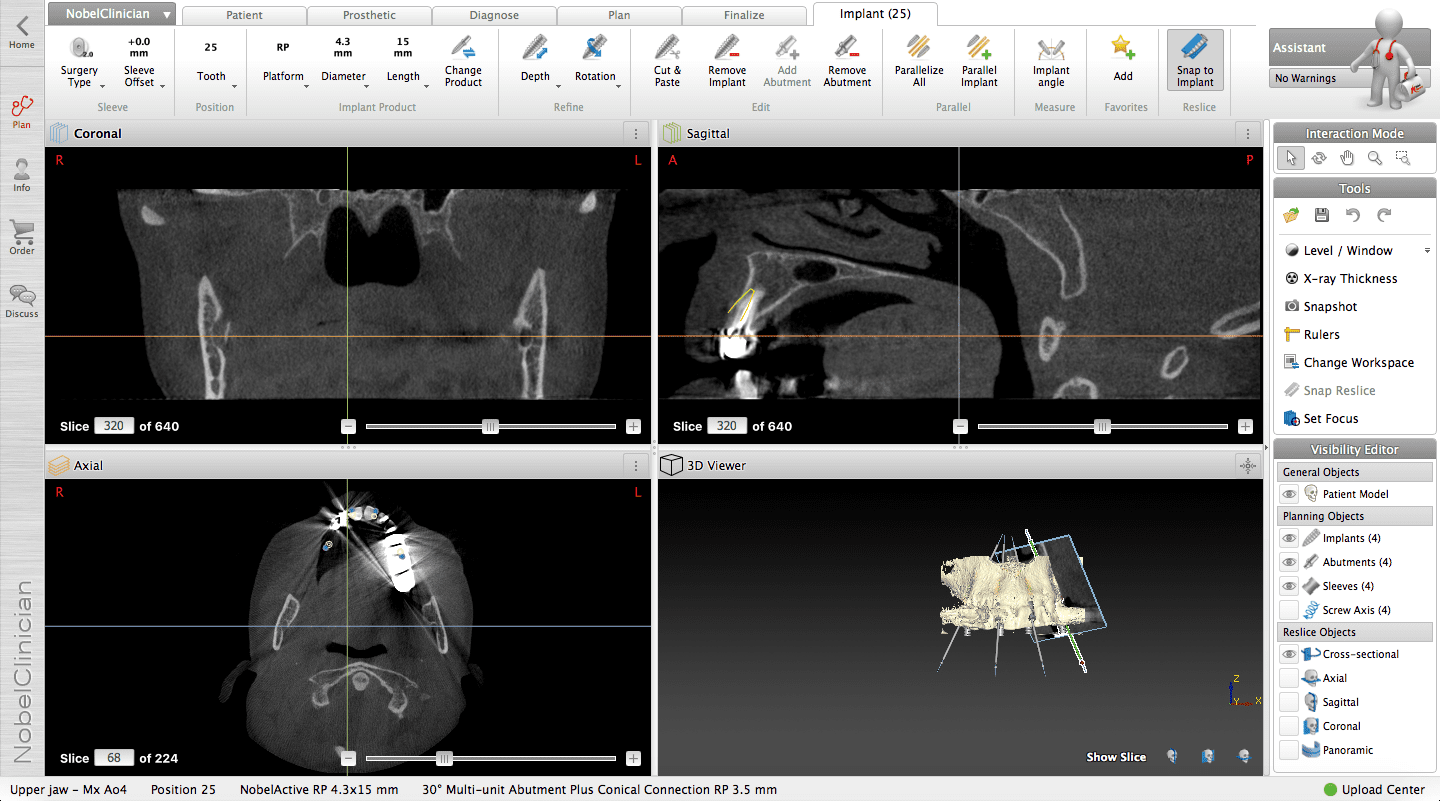The width and height of the screenshot is (1440, 801).
Task: Click undo arrow icon
Action: (x=1353, y=215)
